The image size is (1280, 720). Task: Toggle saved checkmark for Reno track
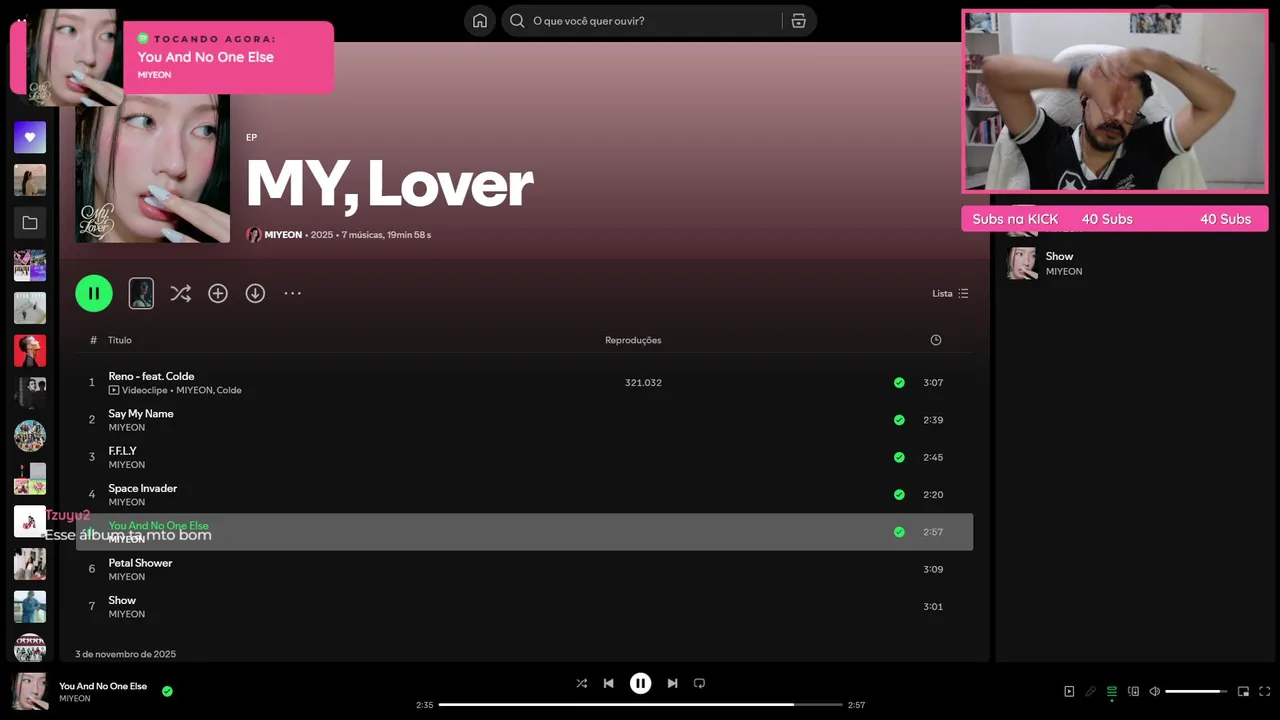[x=899, y=383]
